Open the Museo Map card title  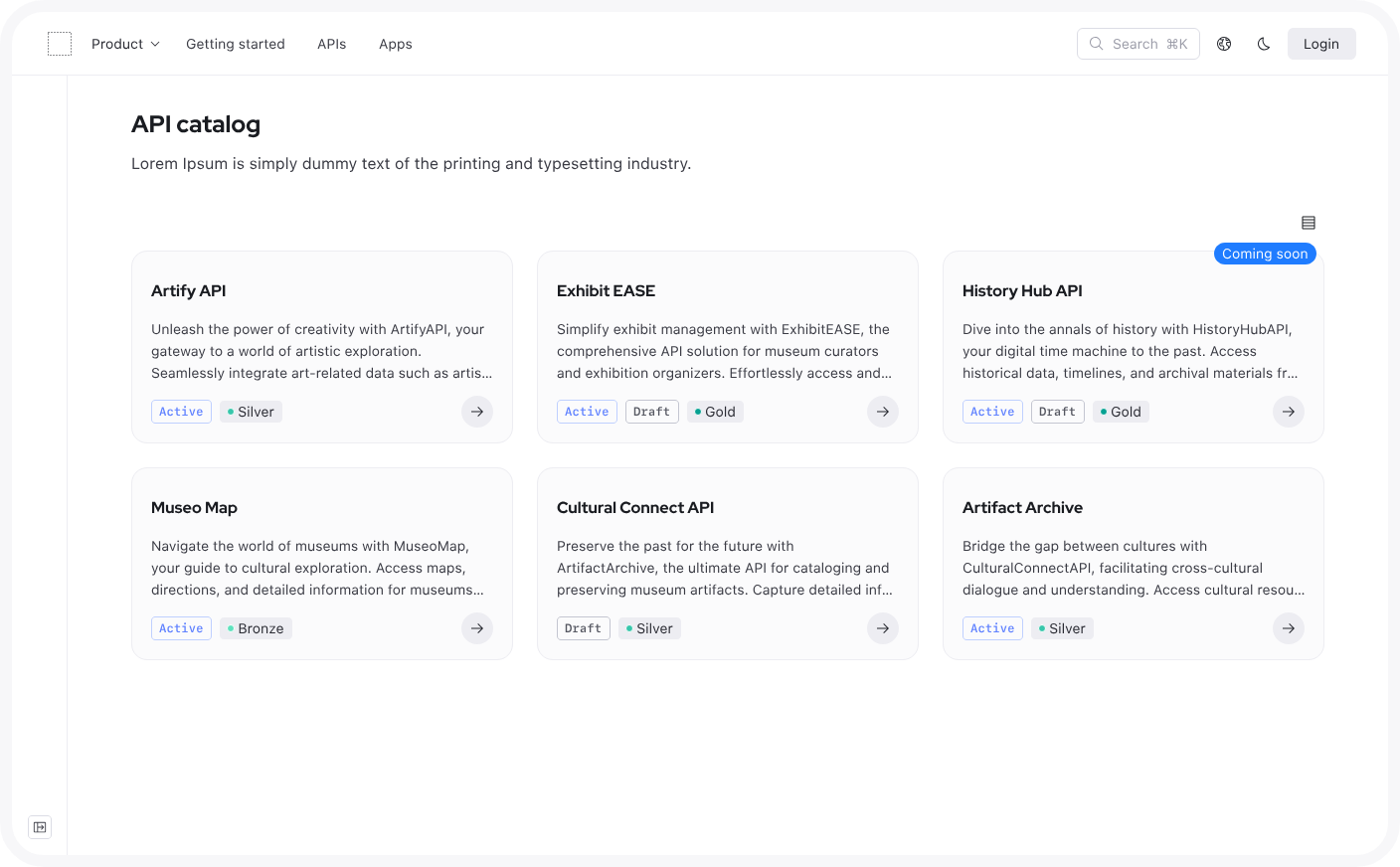[x=194, y=507]
